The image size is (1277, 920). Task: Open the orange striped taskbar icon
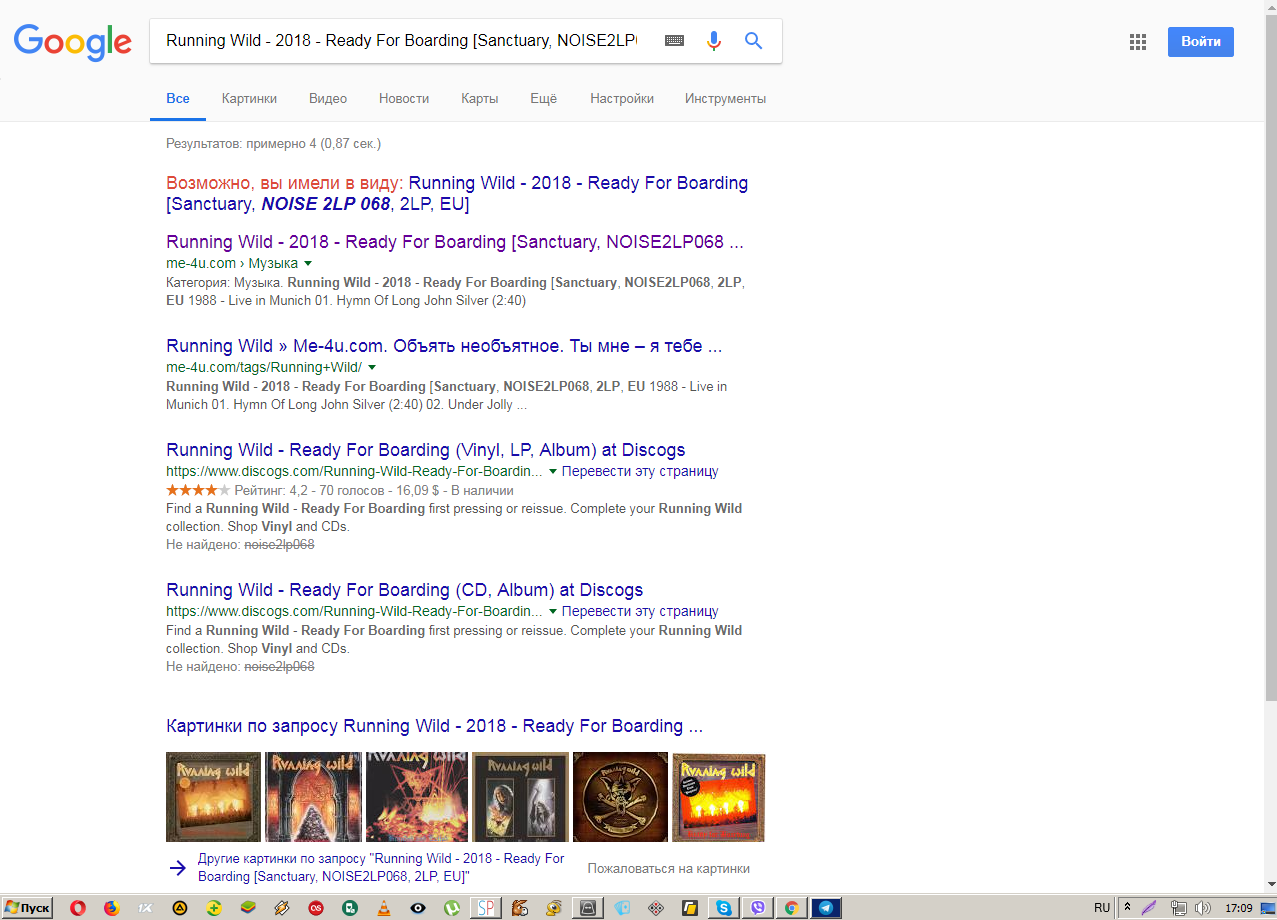[x=281, y=908]
